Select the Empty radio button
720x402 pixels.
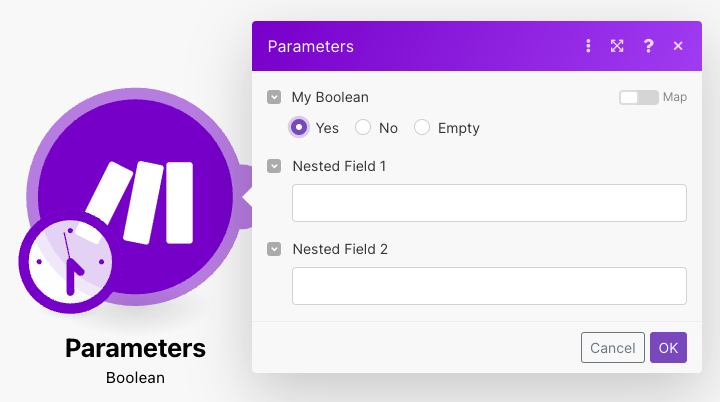422,127
